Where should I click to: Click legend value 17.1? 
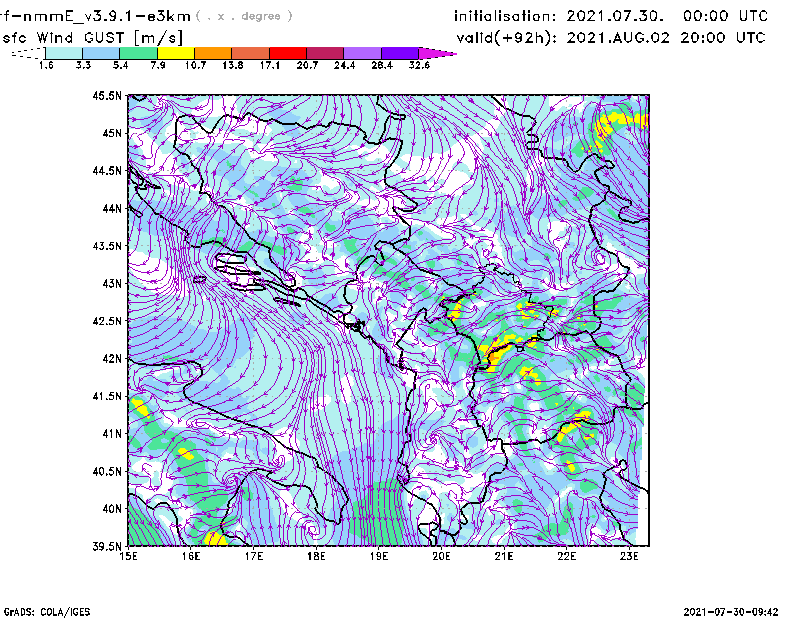tap(270, 65)
